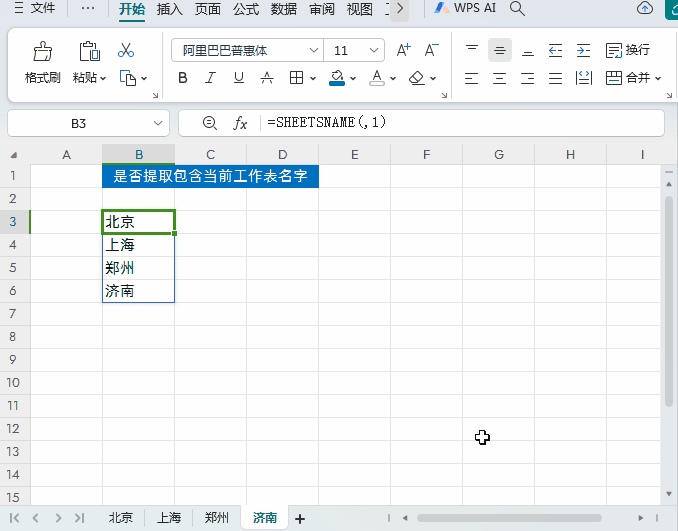
Task: Toggle underline formatting
Action: pos(239,78)
